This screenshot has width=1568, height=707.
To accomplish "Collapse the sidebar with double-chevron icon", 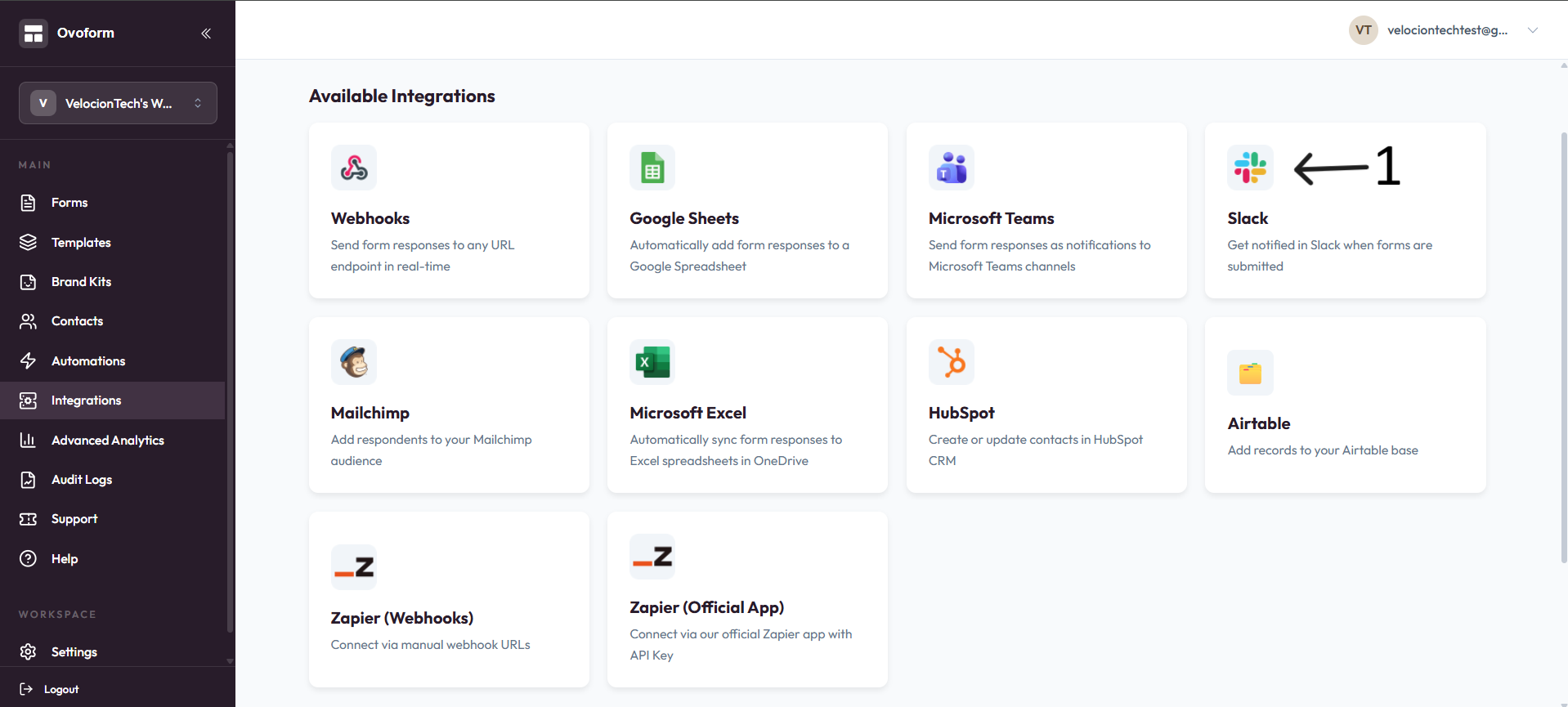I will coord(206,34).
